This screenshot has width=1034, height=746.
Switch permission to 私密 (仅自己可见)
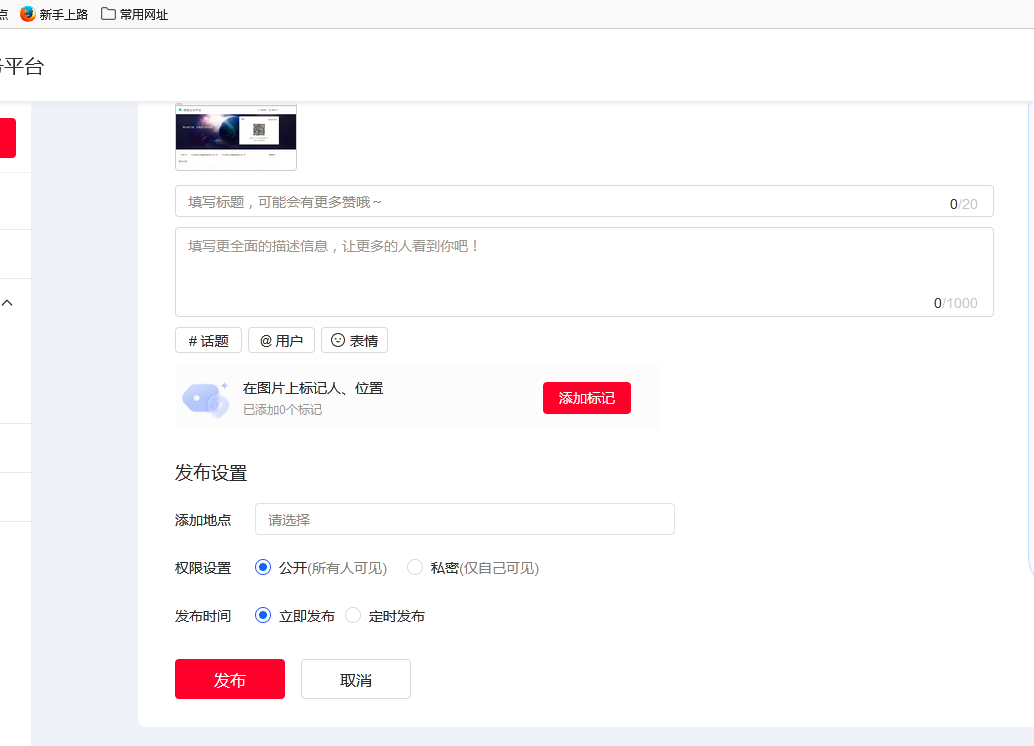pos(414,567)
